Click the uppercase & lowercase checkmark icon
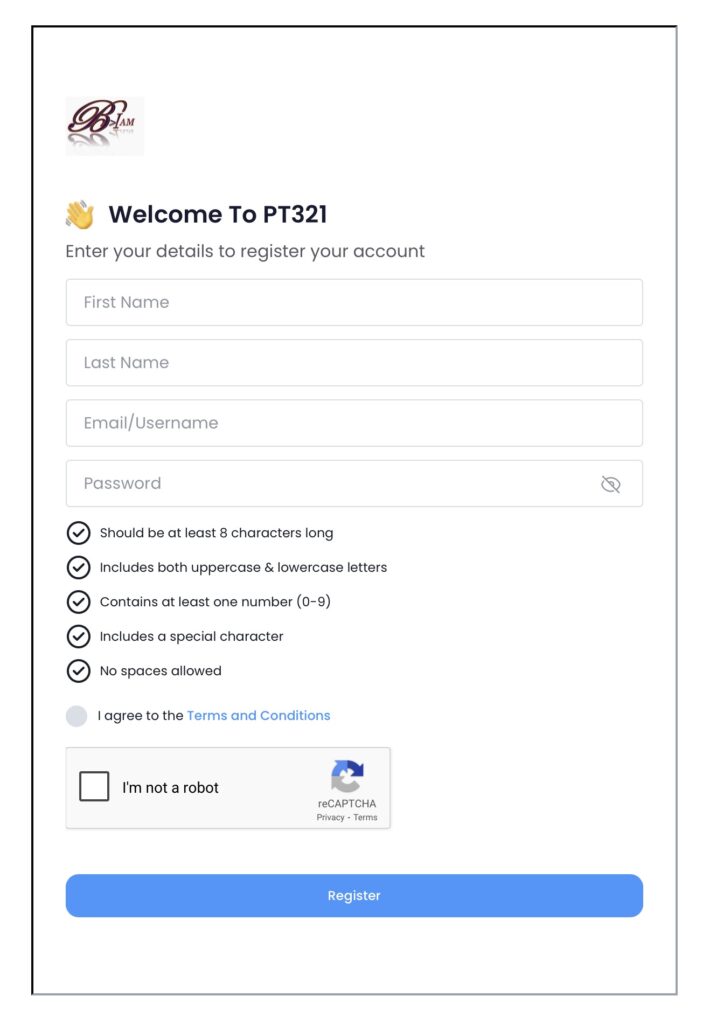Screen dimensions: 703x1024 click(x=78, y=567)
